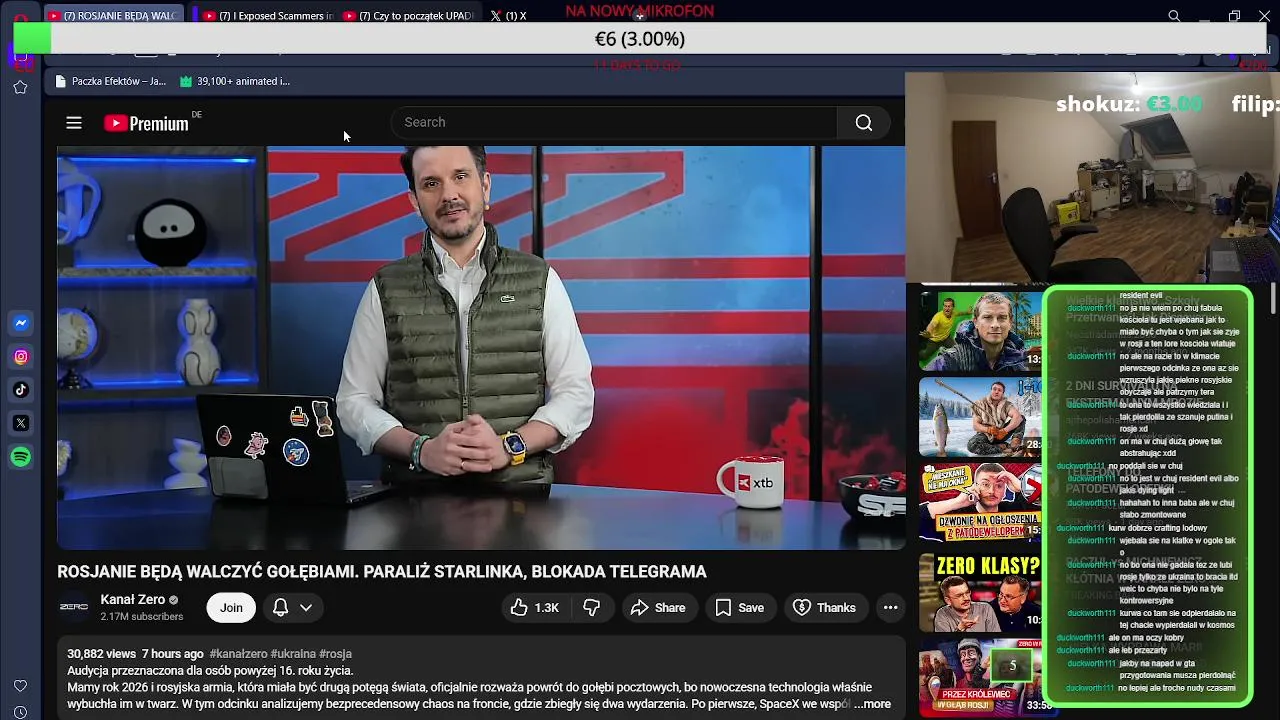Open the Kanał Zero channel avatar
Image resolution: width=1280 pixels, height=720 pixels.
[74, 607]
